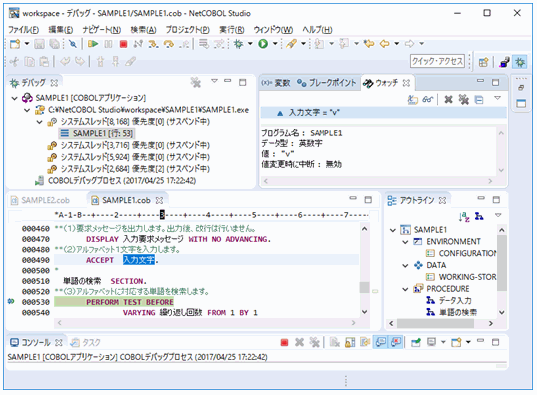Switch to the Debug perspective icon
This screenshot has width=537, height=395.
pos(520,62)
